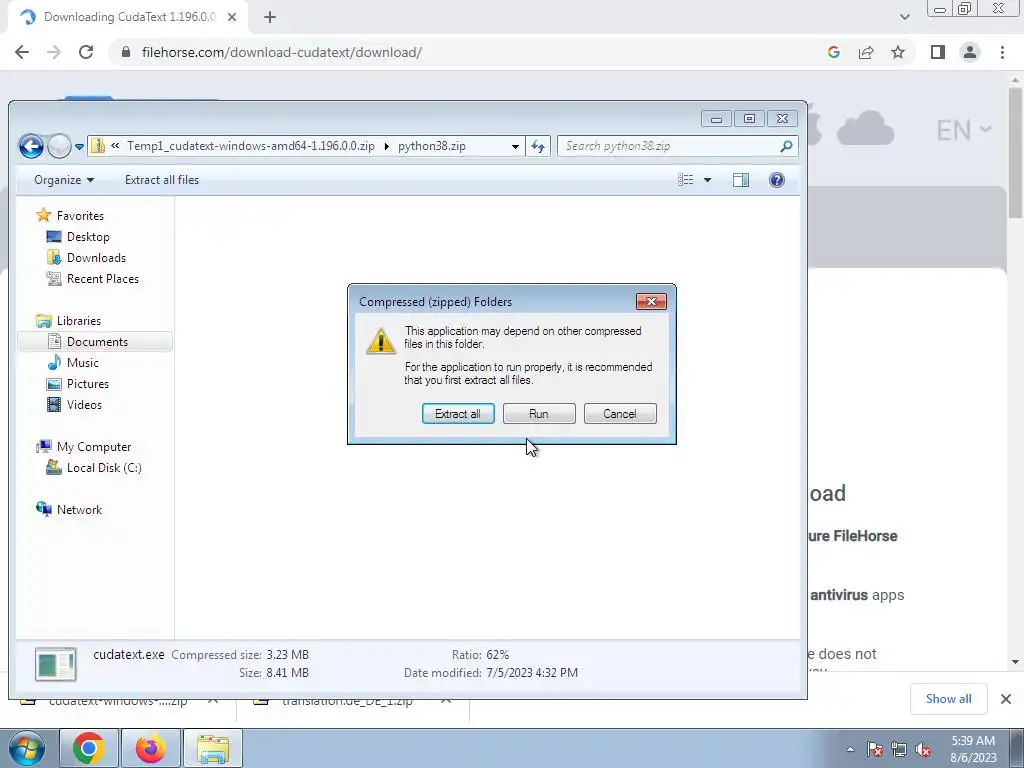This screenshot has height=768, width=1024.
Task: Click the cloud icon on FileHorse page
Action: [x=865, y=127]
